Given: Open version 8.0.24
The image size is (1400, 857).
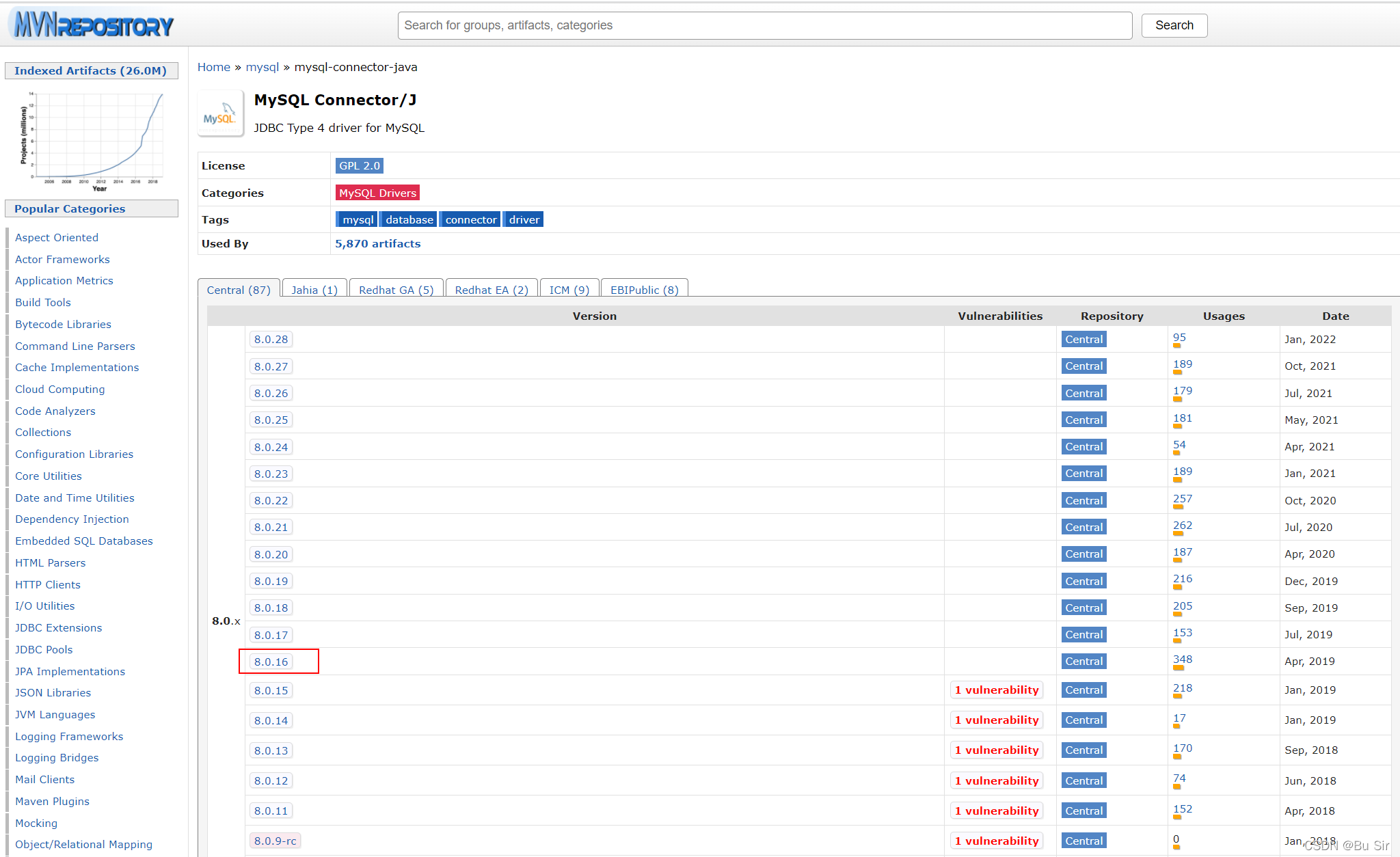Looking at the screenshot, I should click(271, 447).
